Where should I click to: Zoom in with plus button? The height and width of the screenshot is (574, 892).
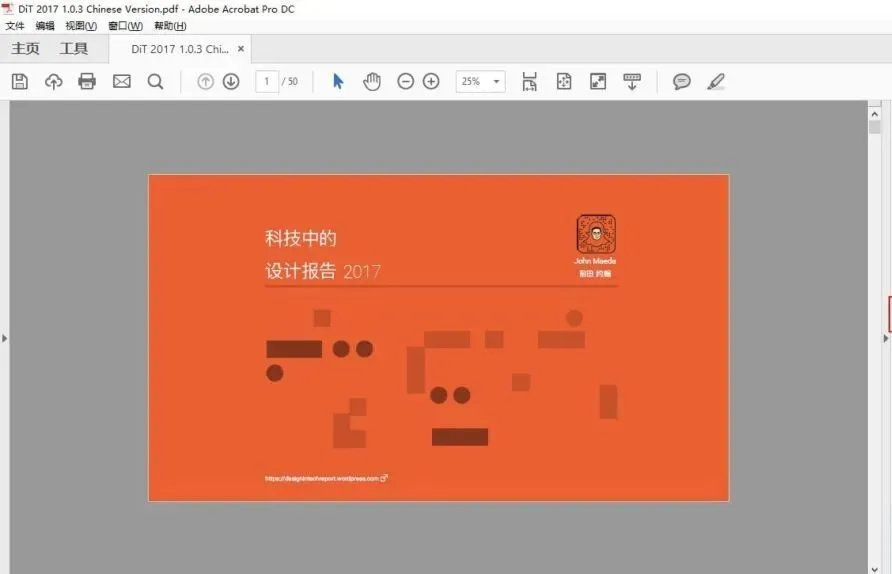431,81
